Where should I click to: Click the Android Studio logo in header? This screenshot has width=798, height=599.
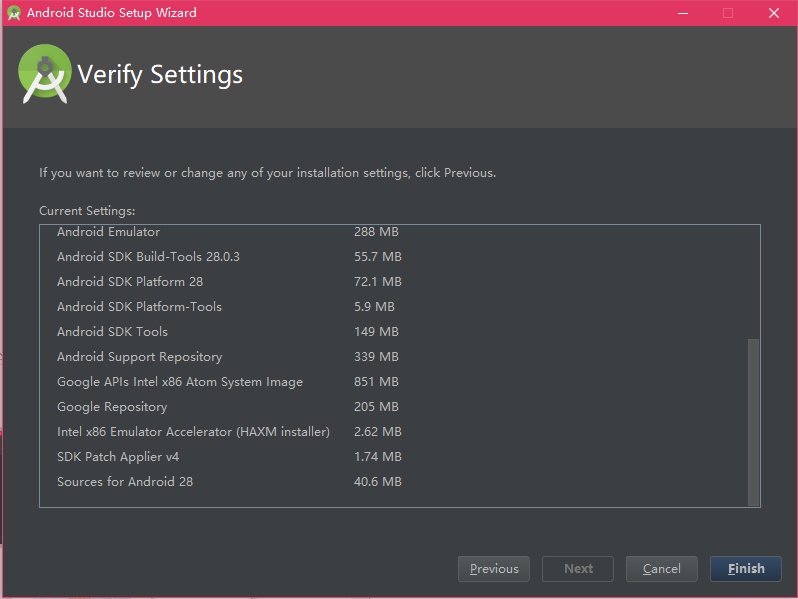(44, 74)
